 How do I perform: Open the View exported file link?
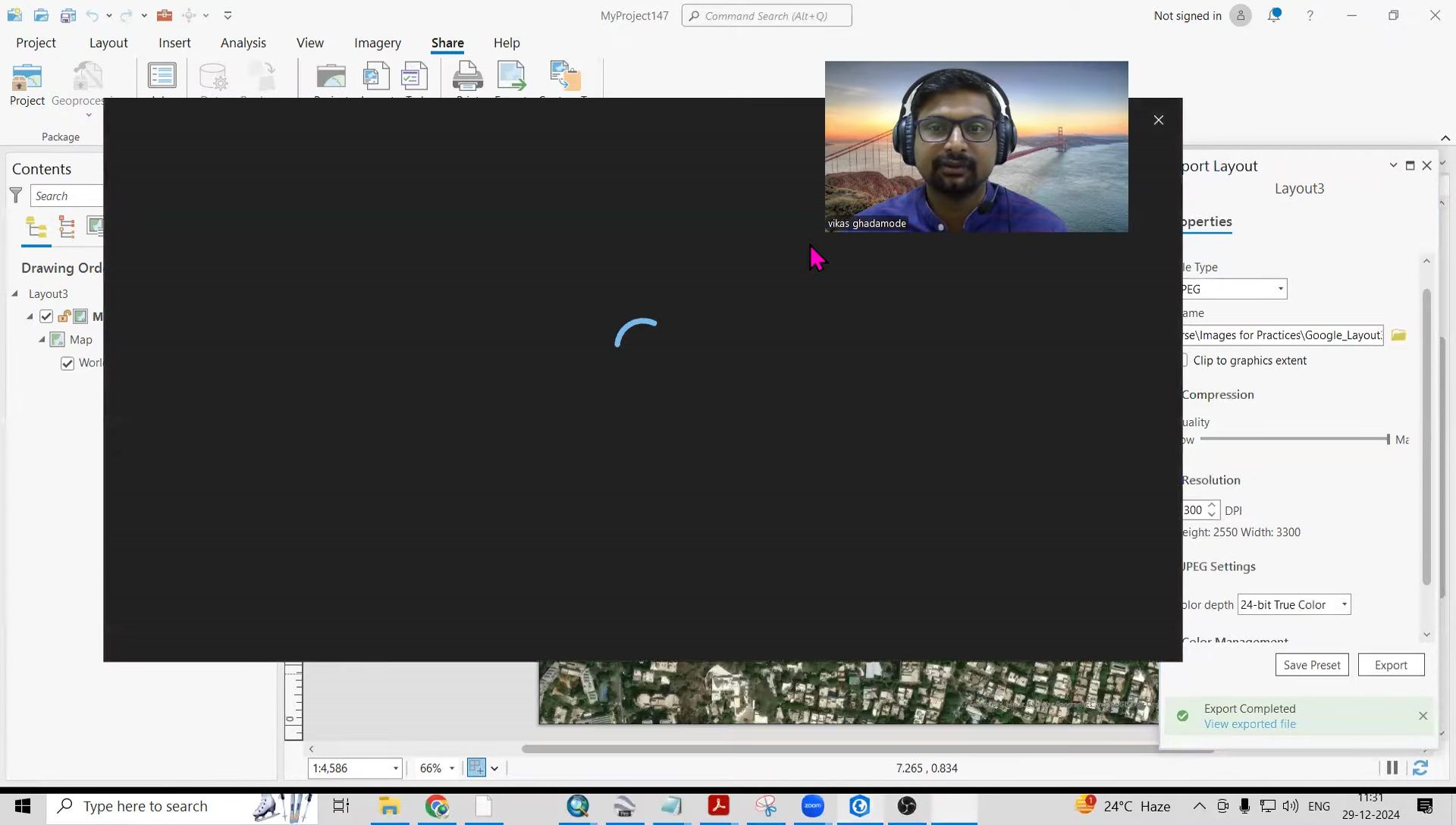[x=1250, y=724]
